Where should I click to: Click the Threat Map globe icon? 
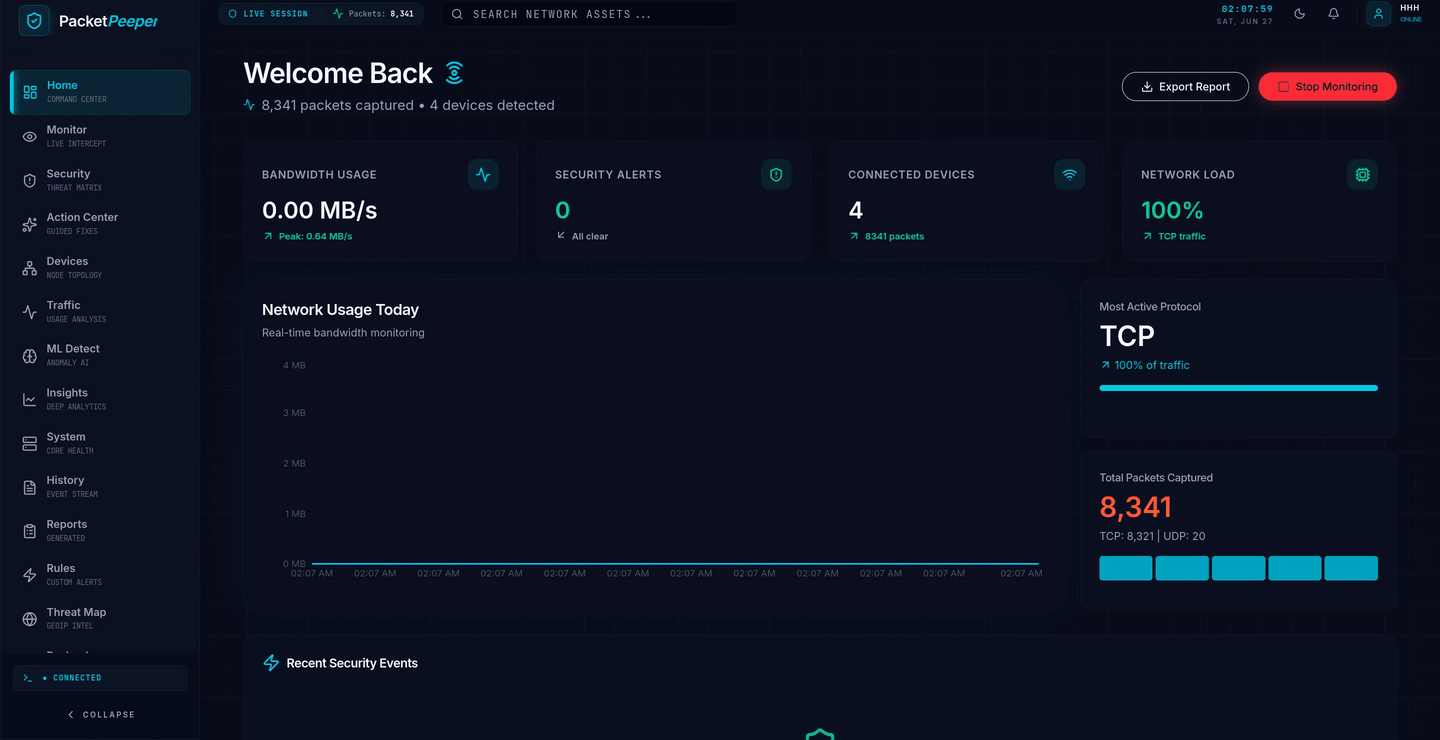point(30,619)
